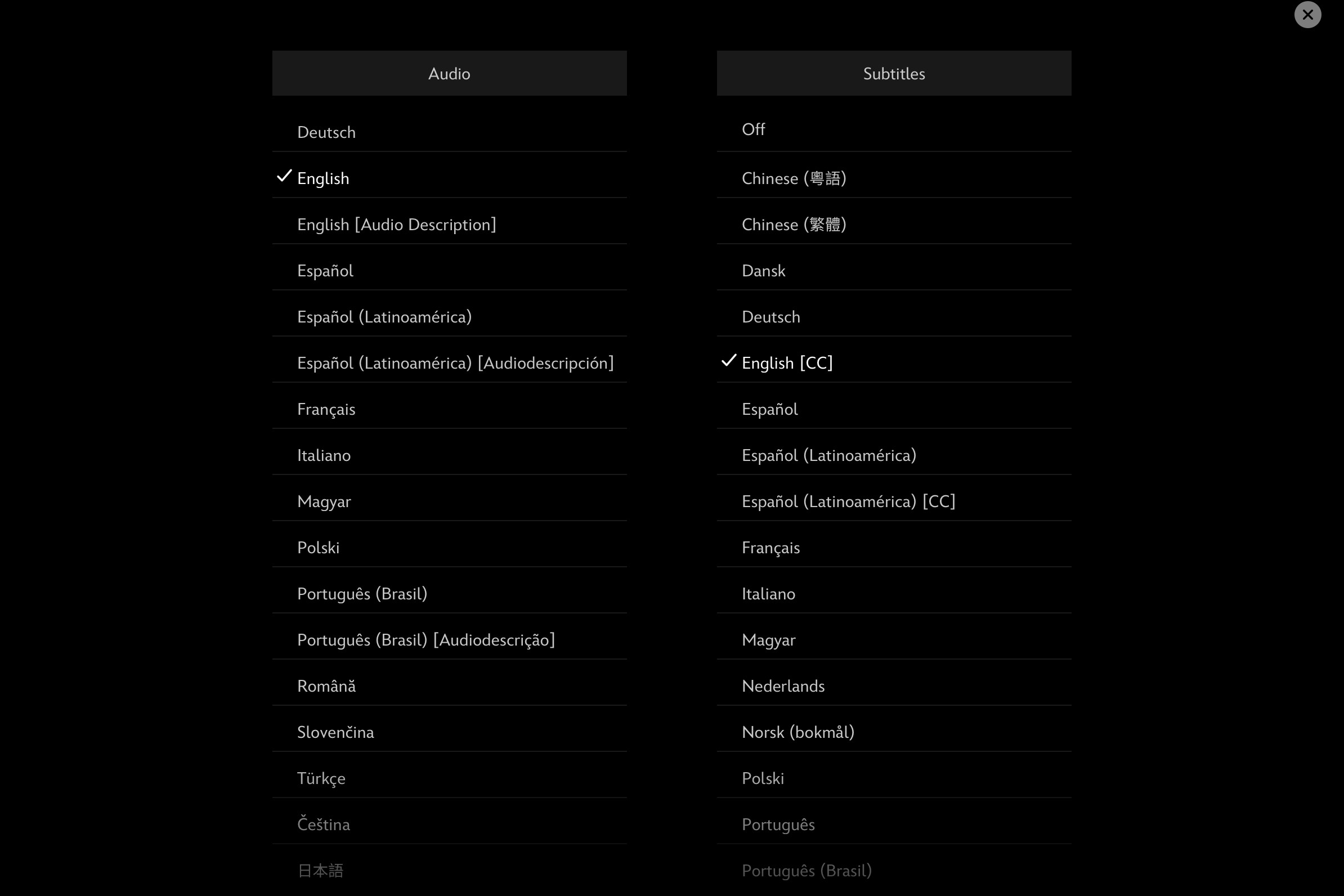The width and height of the screenshot is (1344, 896).
Task: Select Deutsch audio option
Action: tap(327, 132)
